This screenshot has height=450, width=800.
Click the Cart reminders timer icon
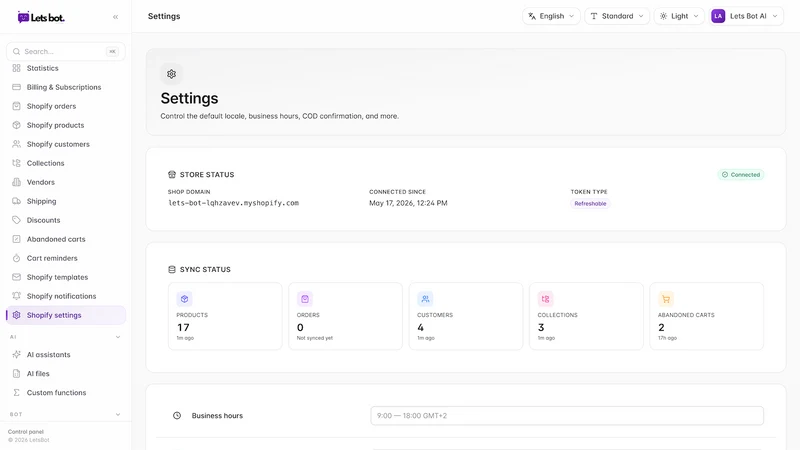coord(16,258)
